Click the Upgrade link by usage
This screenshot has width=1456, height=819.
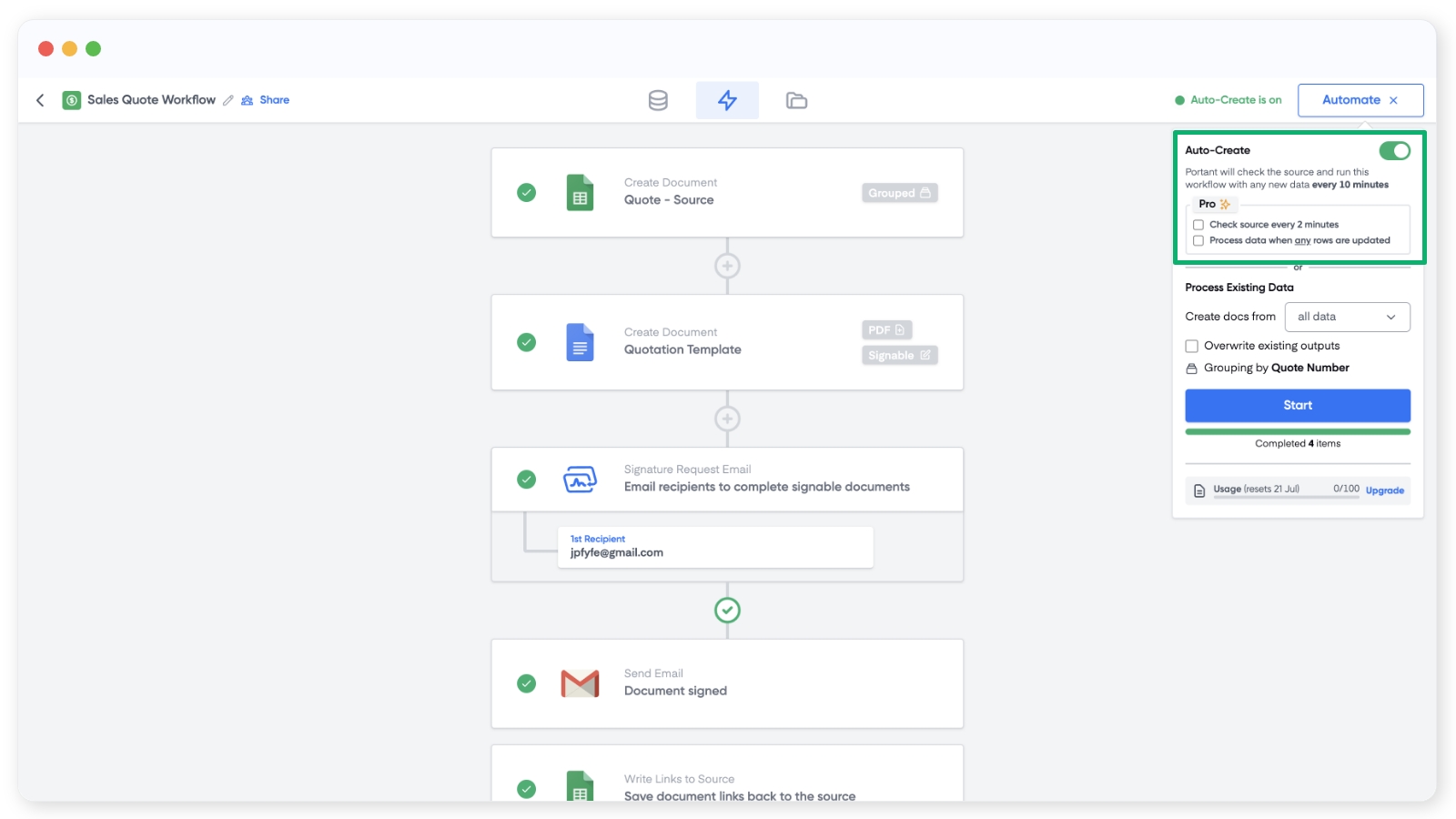(x=1384, y=490)
